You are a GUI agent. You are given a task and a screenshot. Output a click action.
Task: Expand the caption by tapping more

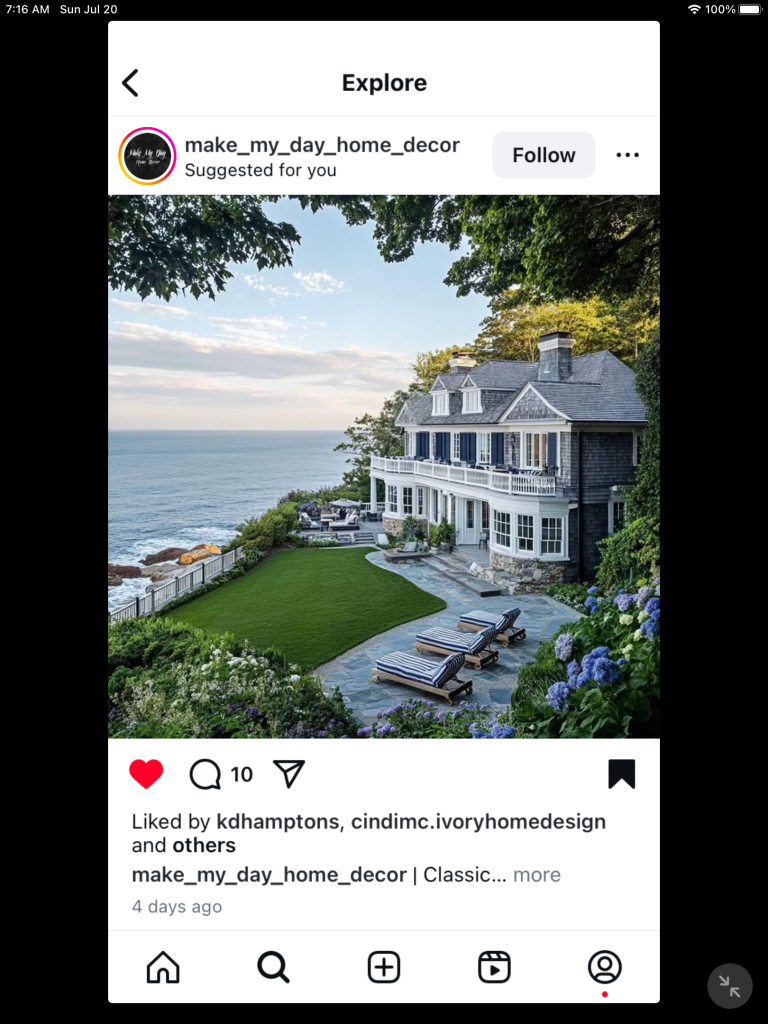(537, 874)
